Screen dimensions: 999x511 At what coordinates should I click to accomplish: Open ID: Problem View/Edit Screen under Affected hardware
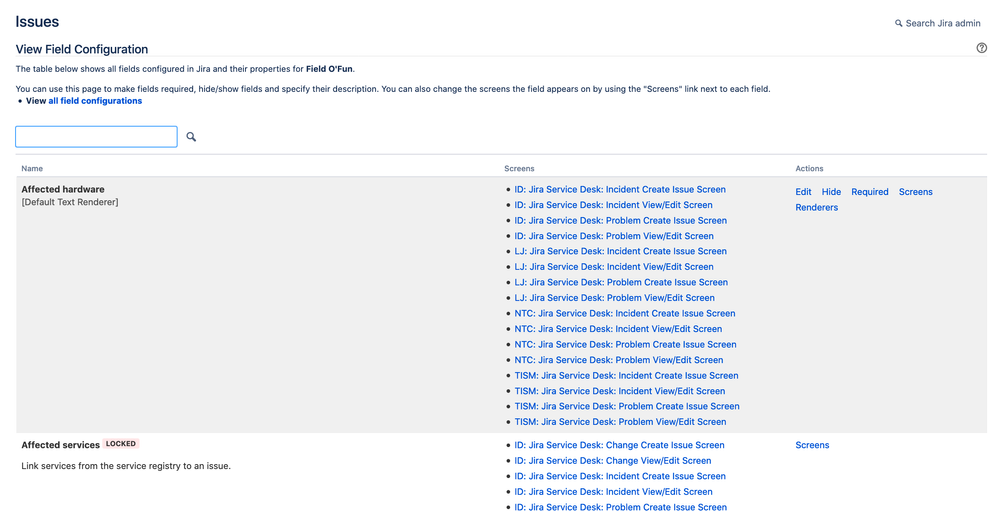tap(614, 236)
